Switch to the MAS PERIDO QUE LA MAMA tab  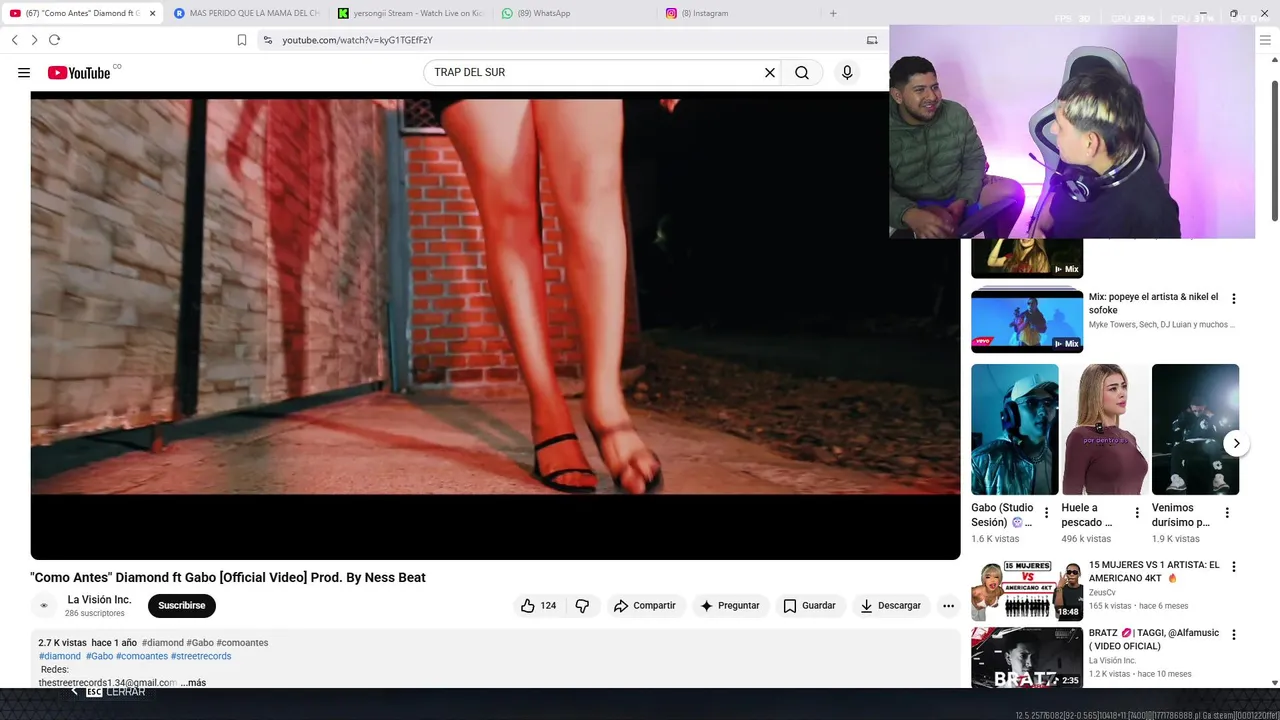tap(247, 13)
